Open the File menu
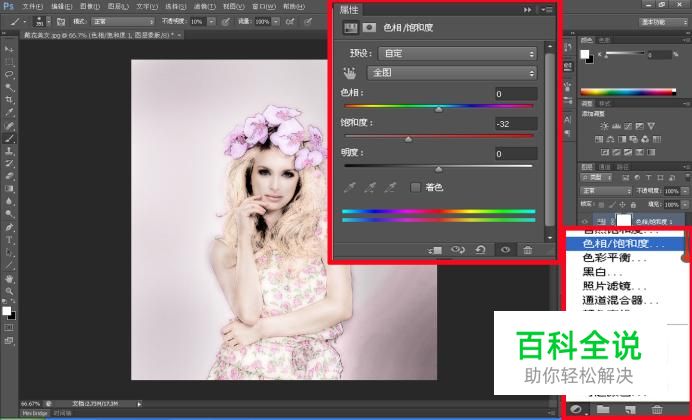The width and height of the screenshot is (692, 420). click(x=32, y=7)
